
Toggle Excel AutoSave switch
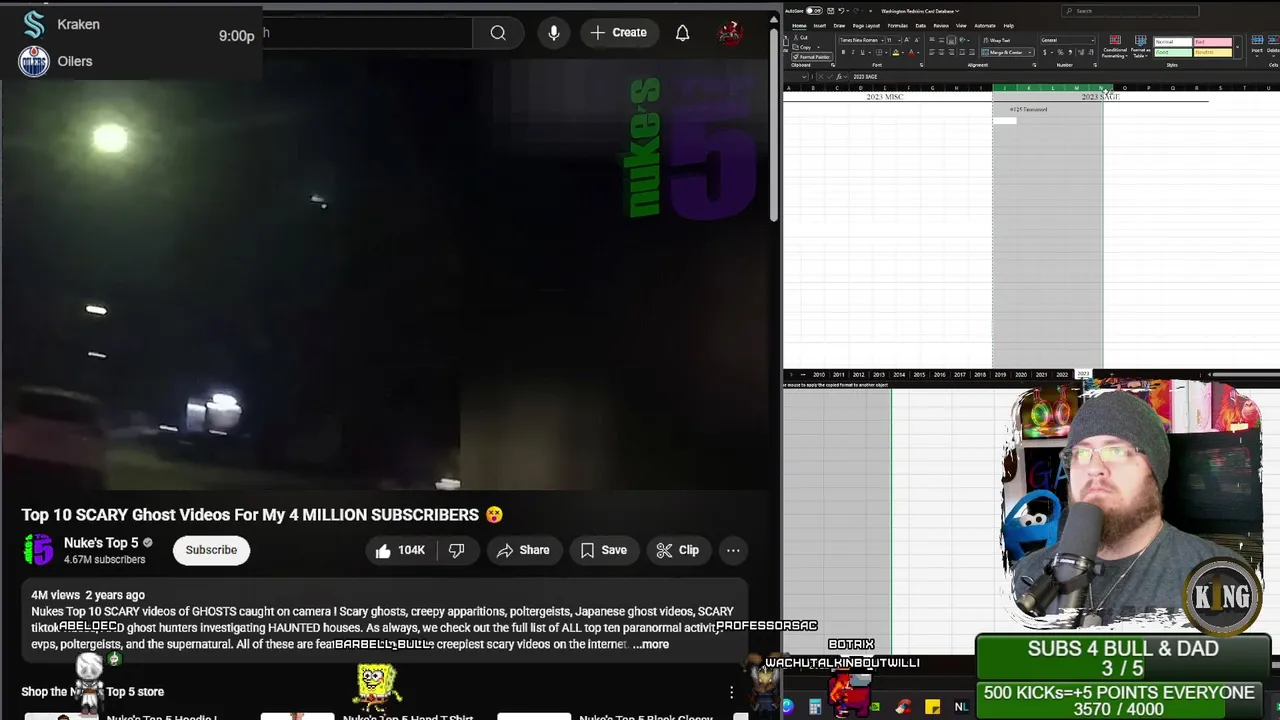814,11
